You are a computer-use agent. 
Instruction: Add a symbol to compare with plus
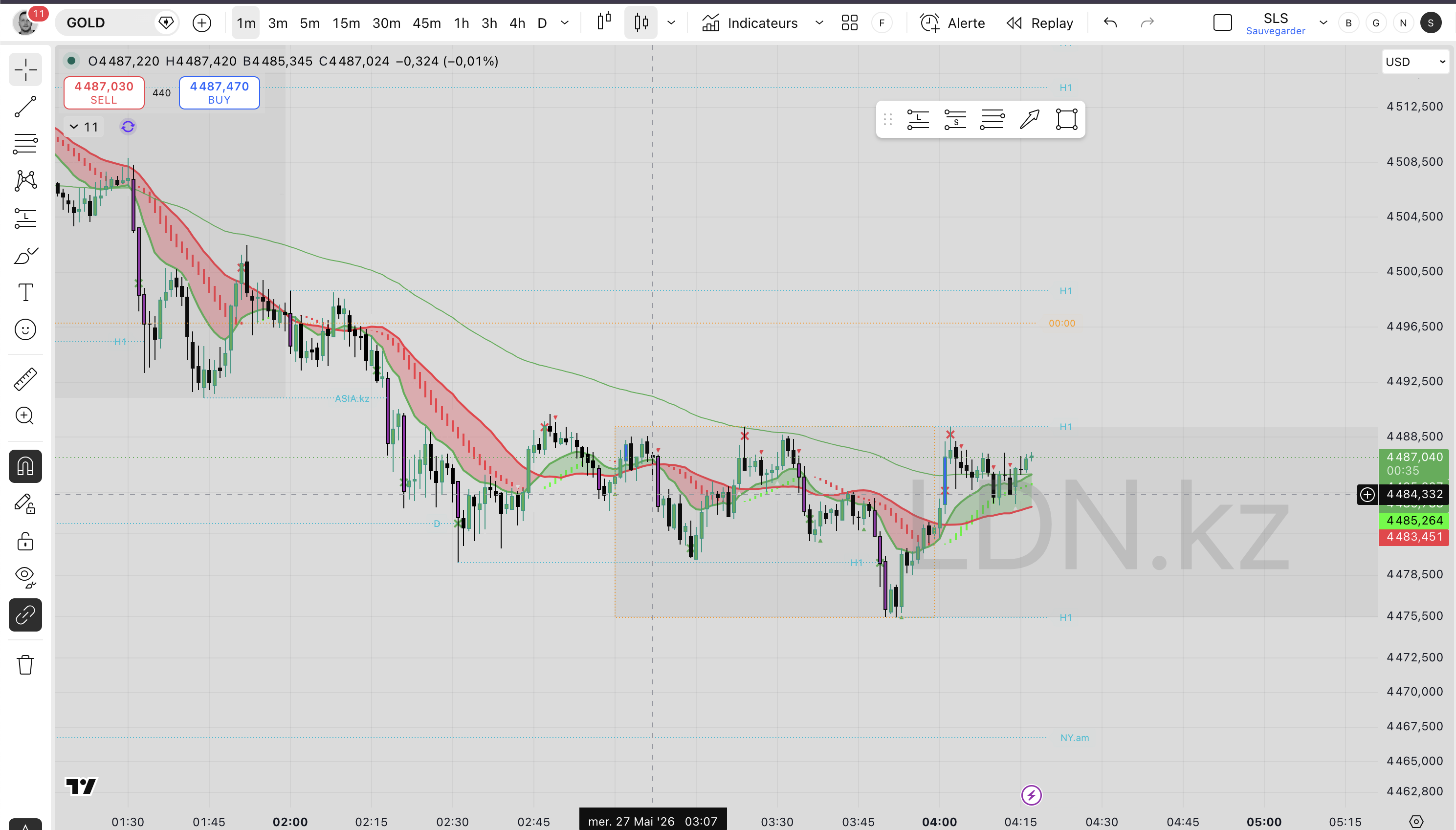point(202,23)
